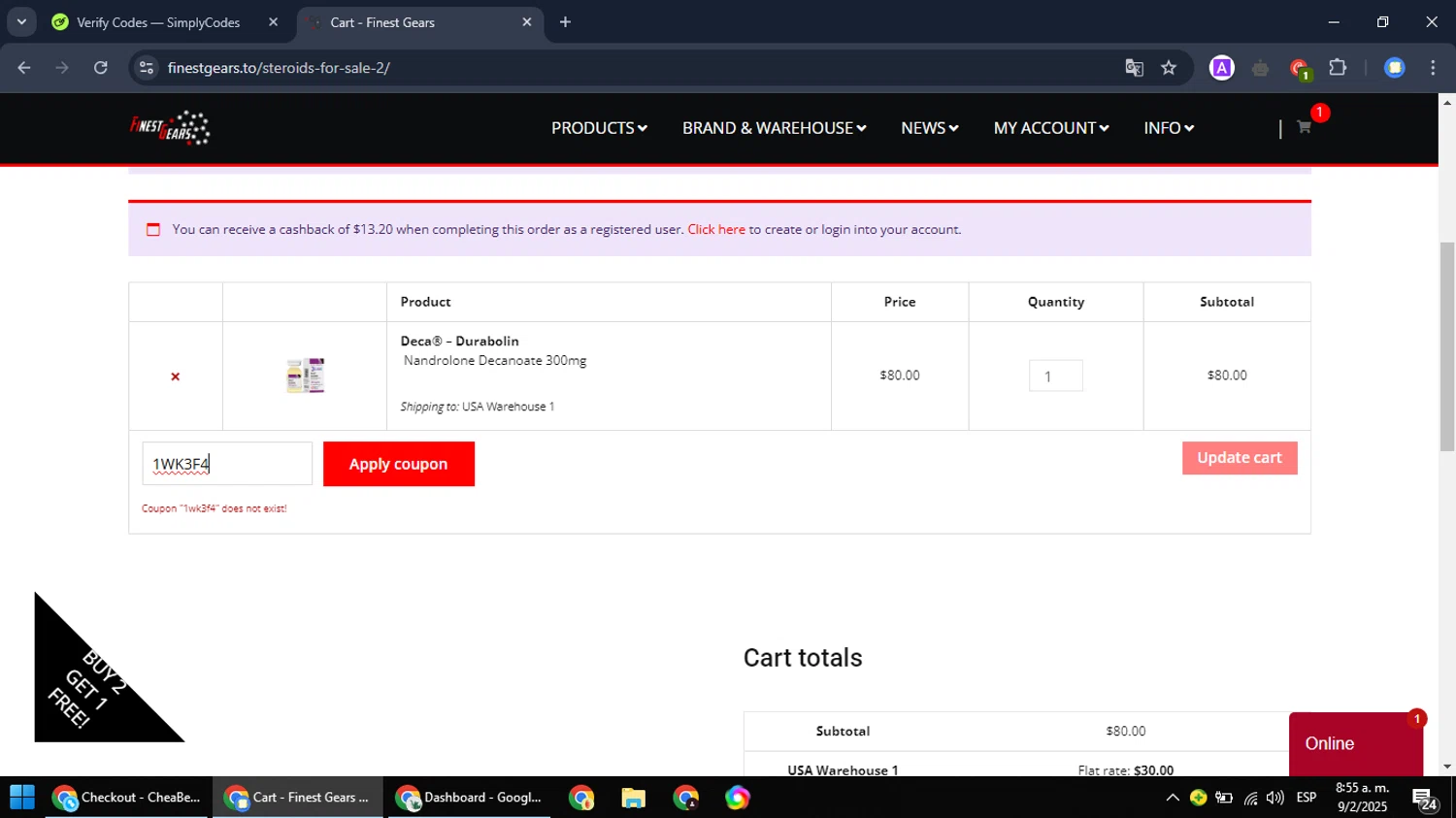Viewport: 1456px width, 818px height.
Task: Focus the coupon code input field
Action: click(227, 464)
